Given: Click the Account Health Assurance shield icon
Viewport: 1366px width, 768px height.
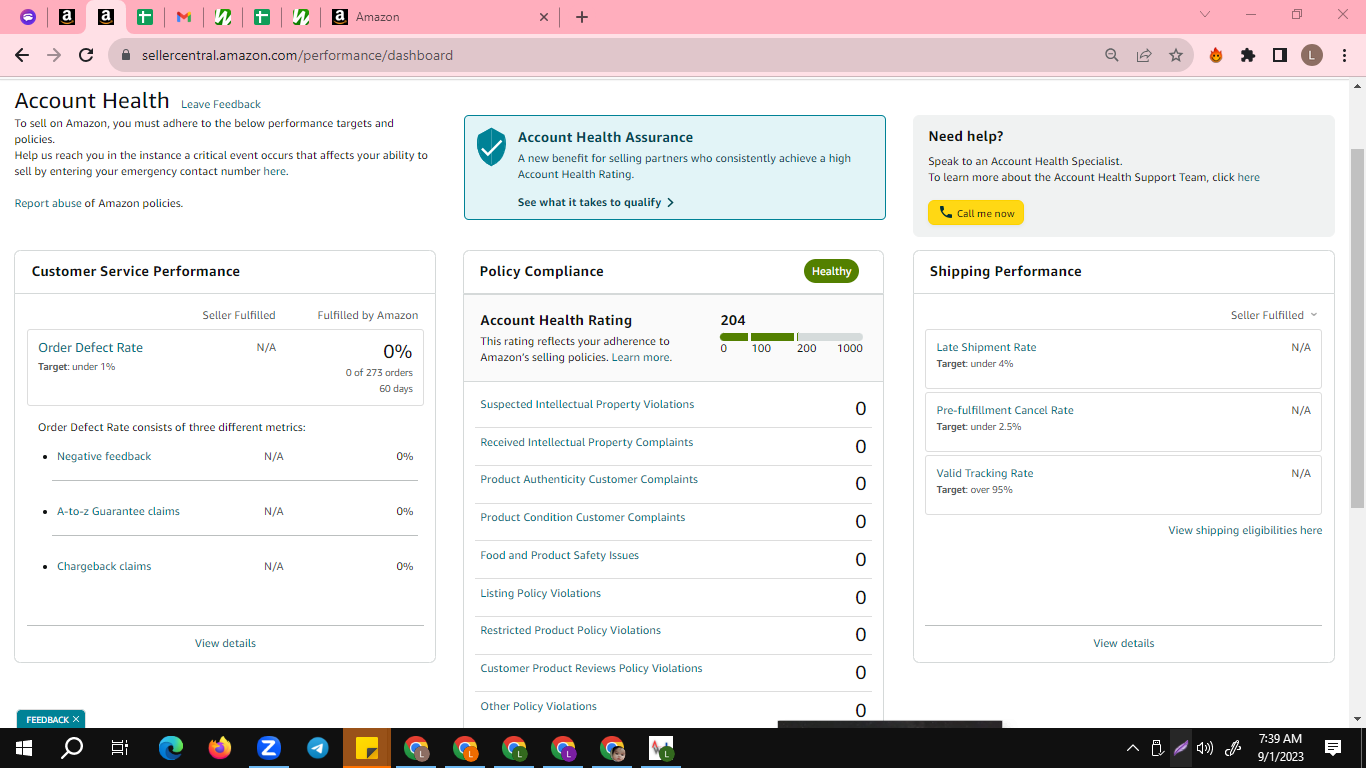Looking at the screenshot, I should click(x=491, y=146).
